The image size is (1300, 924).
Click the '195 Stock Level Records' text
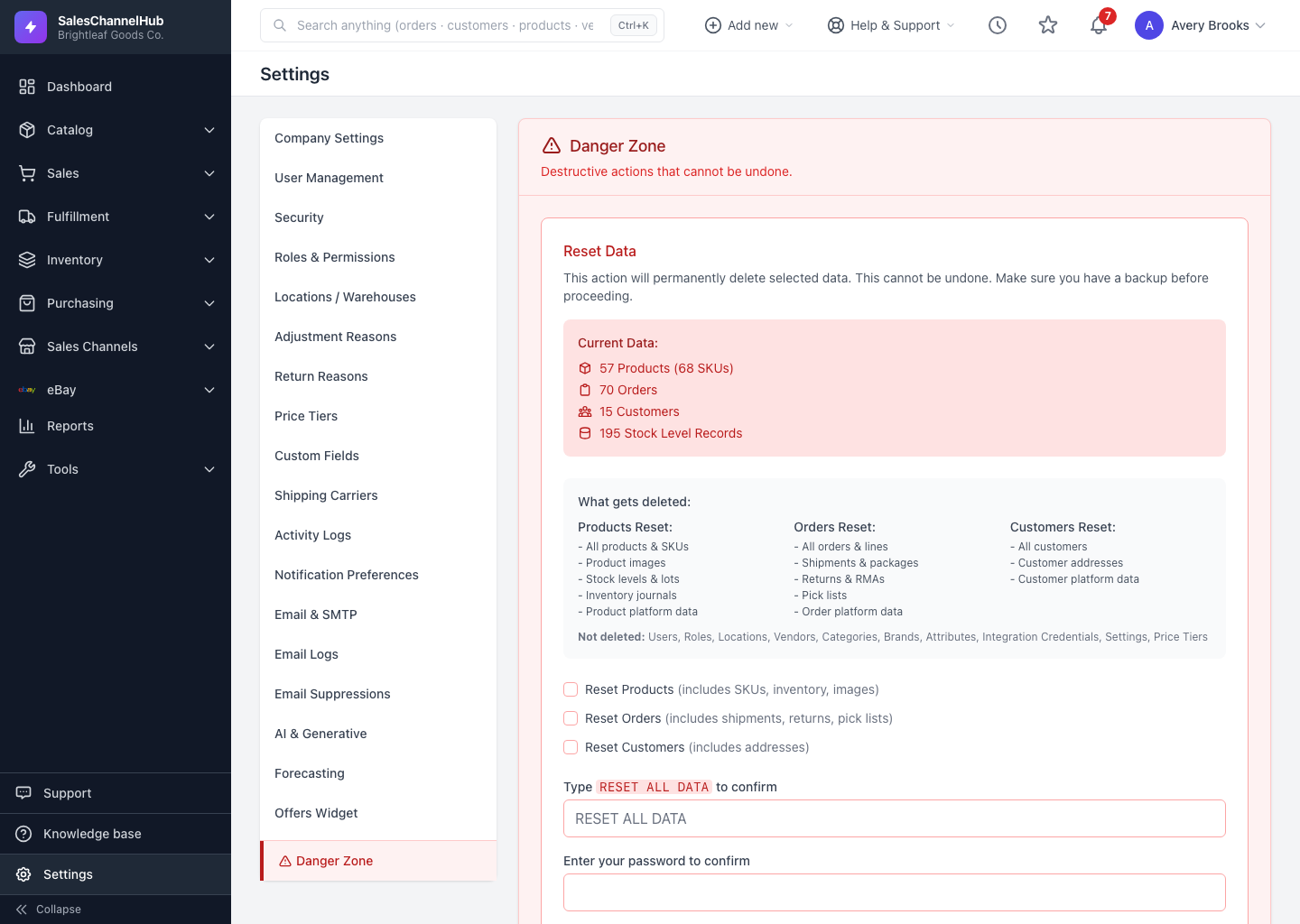671,433
